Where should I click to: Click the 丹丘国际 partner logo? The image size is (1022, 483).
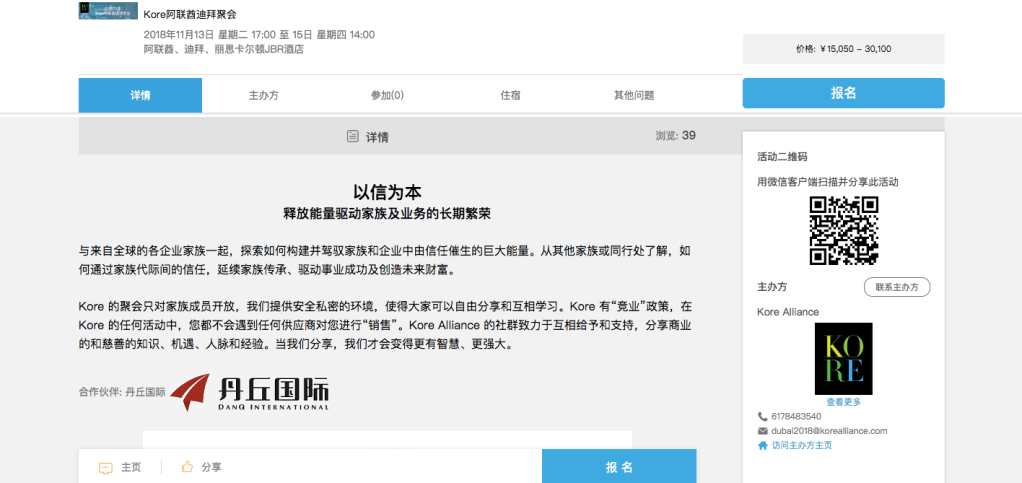point(249,393)
